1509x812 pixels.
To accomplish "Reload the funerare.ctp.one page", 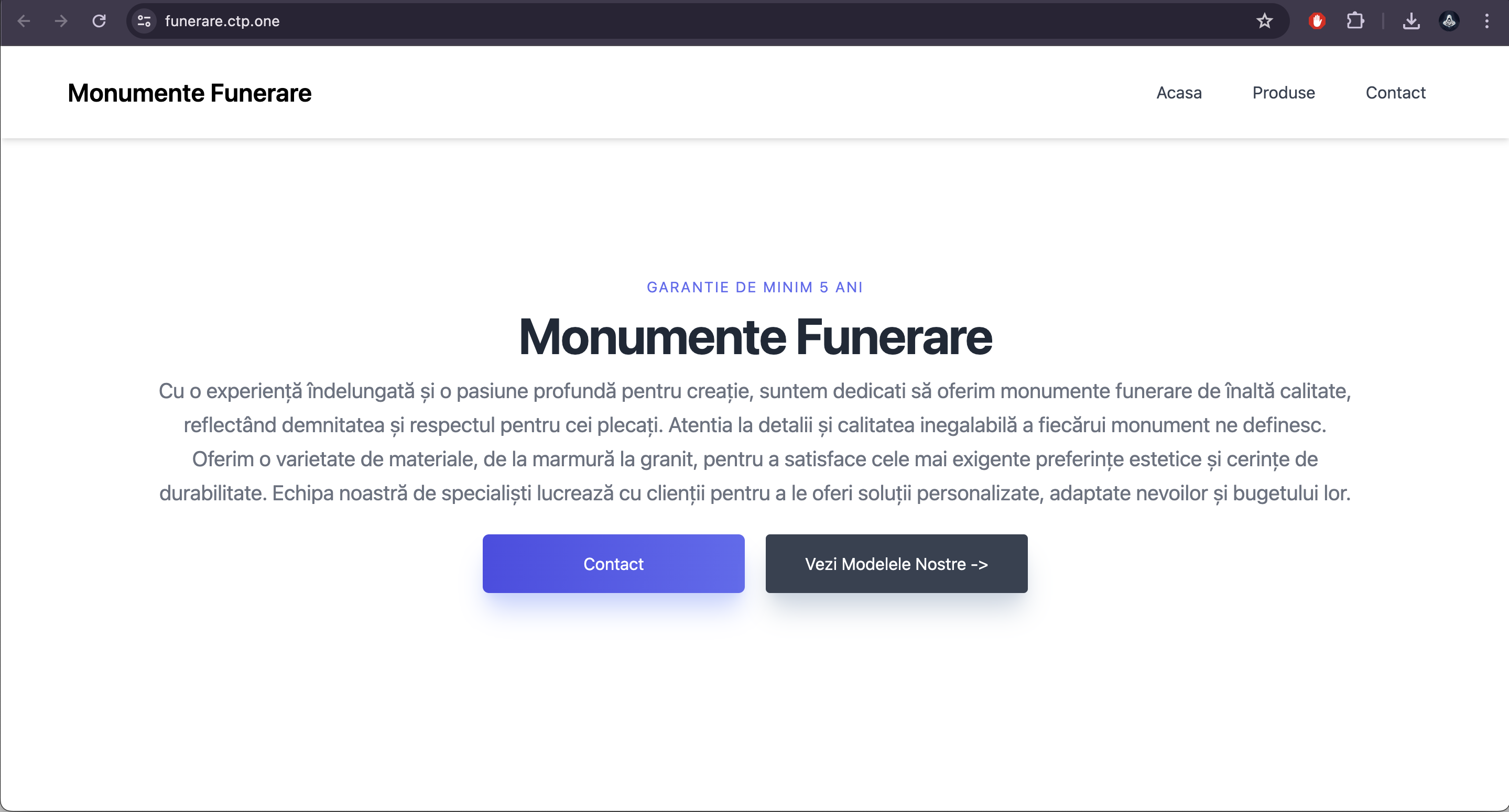I will pyautogui.click(x=100, y=21).
